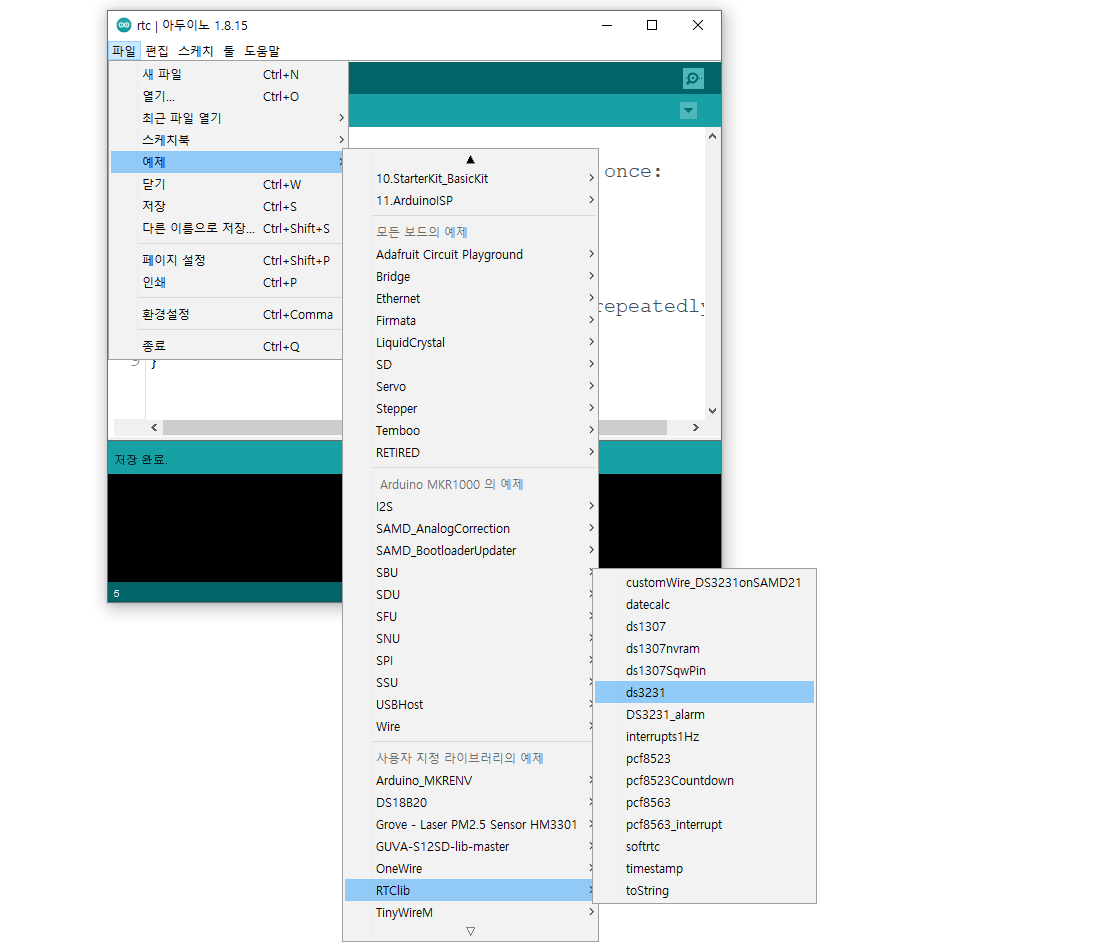
Task: Click the Arduino logo in the title bar
Action: click(x=124, y=26)
